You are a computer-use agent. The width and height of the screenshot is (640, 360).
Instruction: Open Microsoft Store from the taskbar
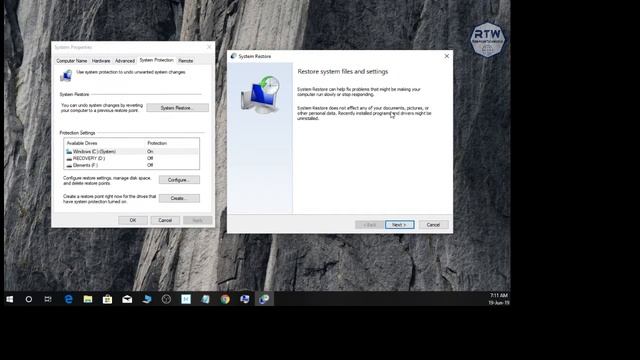(x=107, y=299)
